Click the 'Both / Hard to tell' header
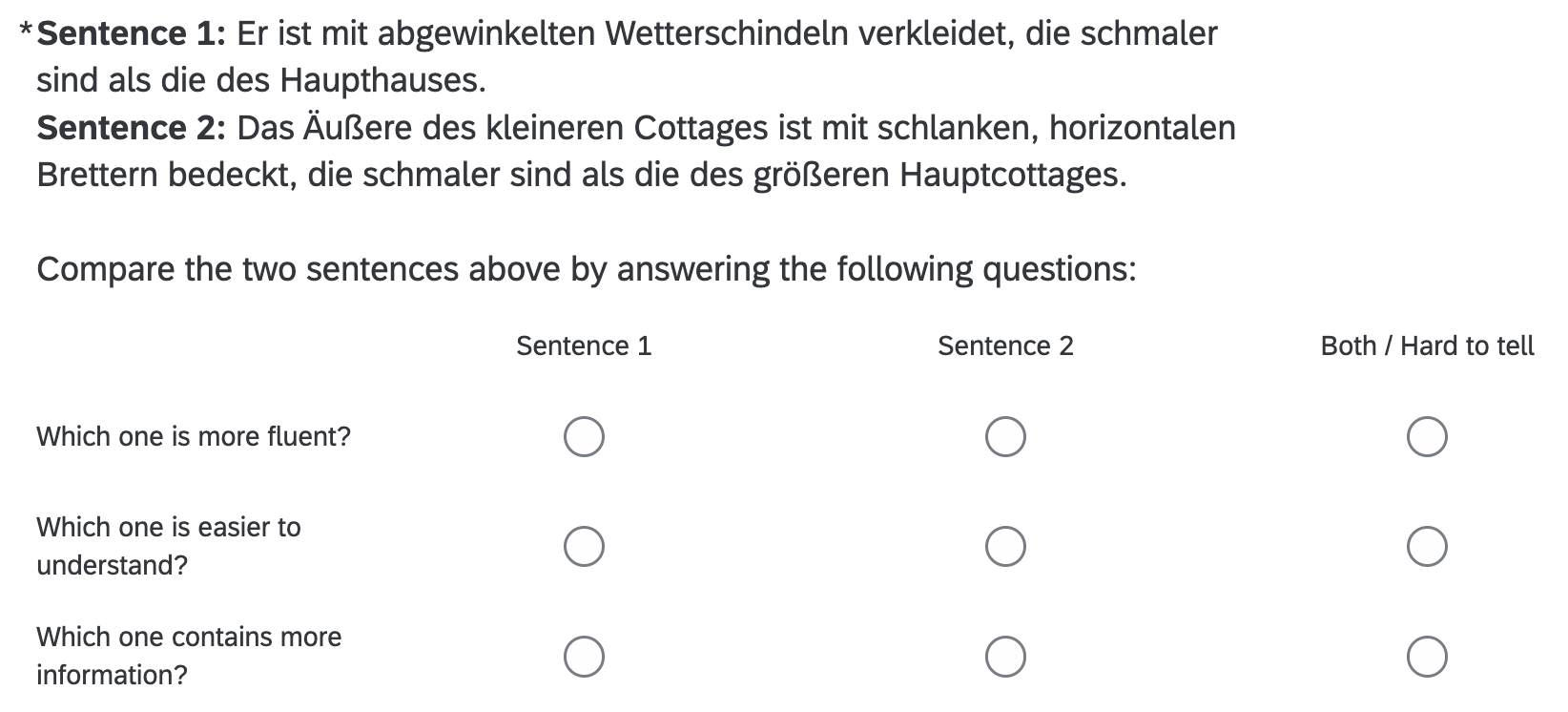Viewport: 1568px width, 712px height. click(x=1427, y=346)
